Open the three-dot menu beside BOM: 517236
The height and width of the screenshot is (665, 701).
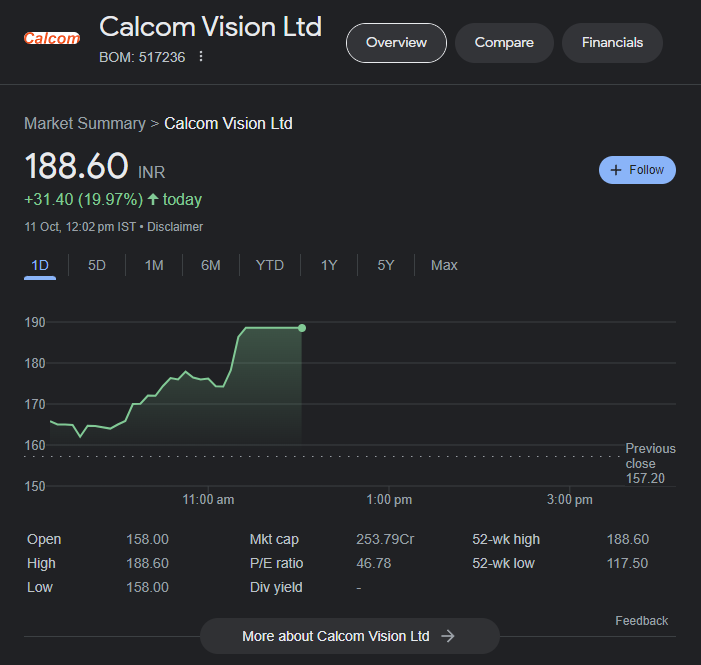[x=201, y=56]
